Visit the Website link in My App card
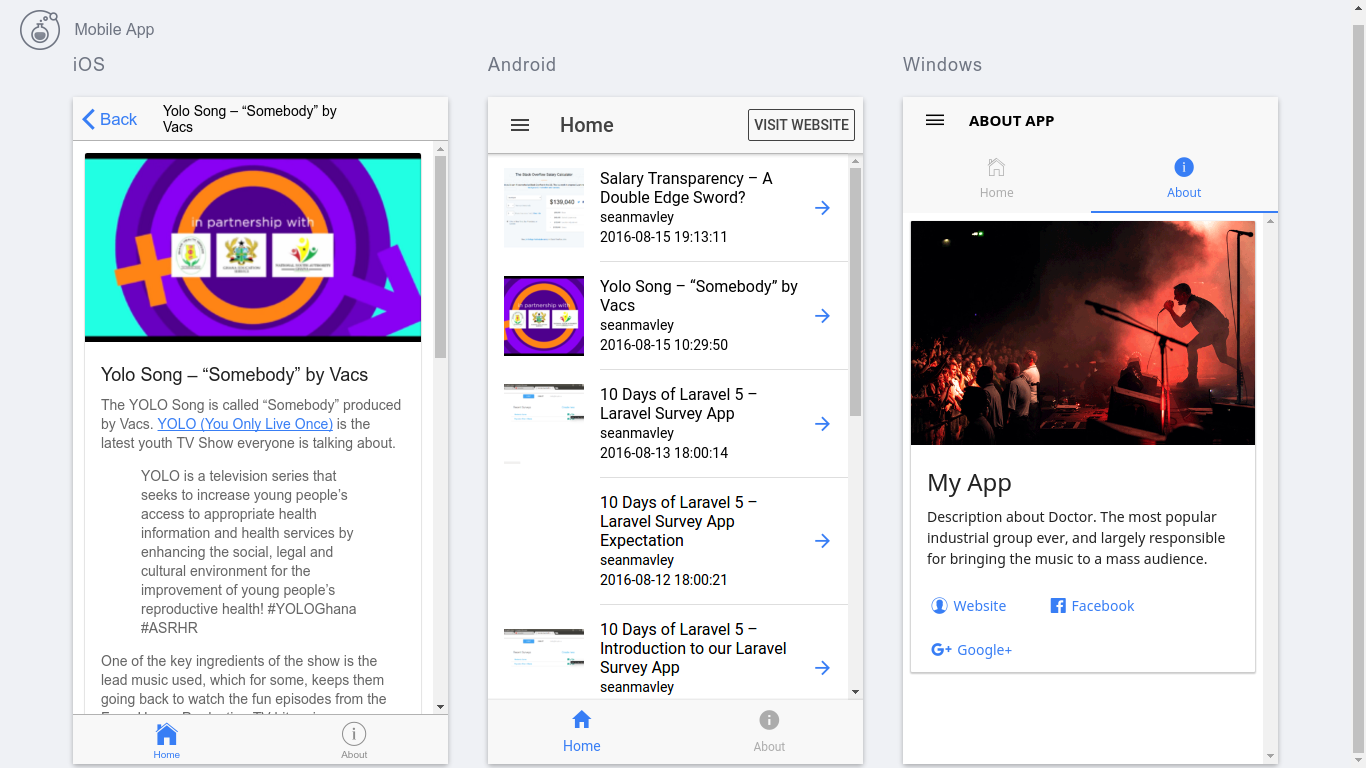This screenshot has width=1366, height=768. (969, 606)
